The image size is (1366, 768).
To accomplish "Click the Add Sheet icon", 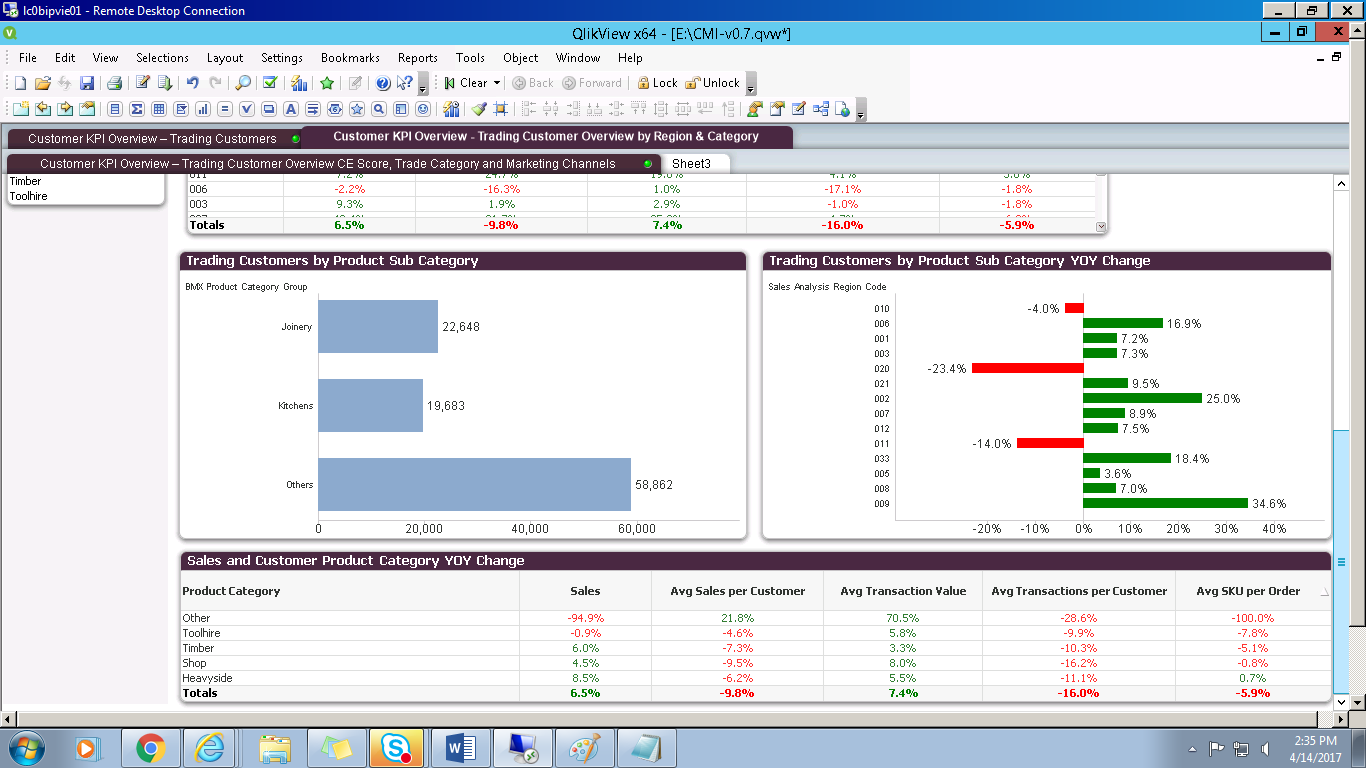I will (20, 109).
